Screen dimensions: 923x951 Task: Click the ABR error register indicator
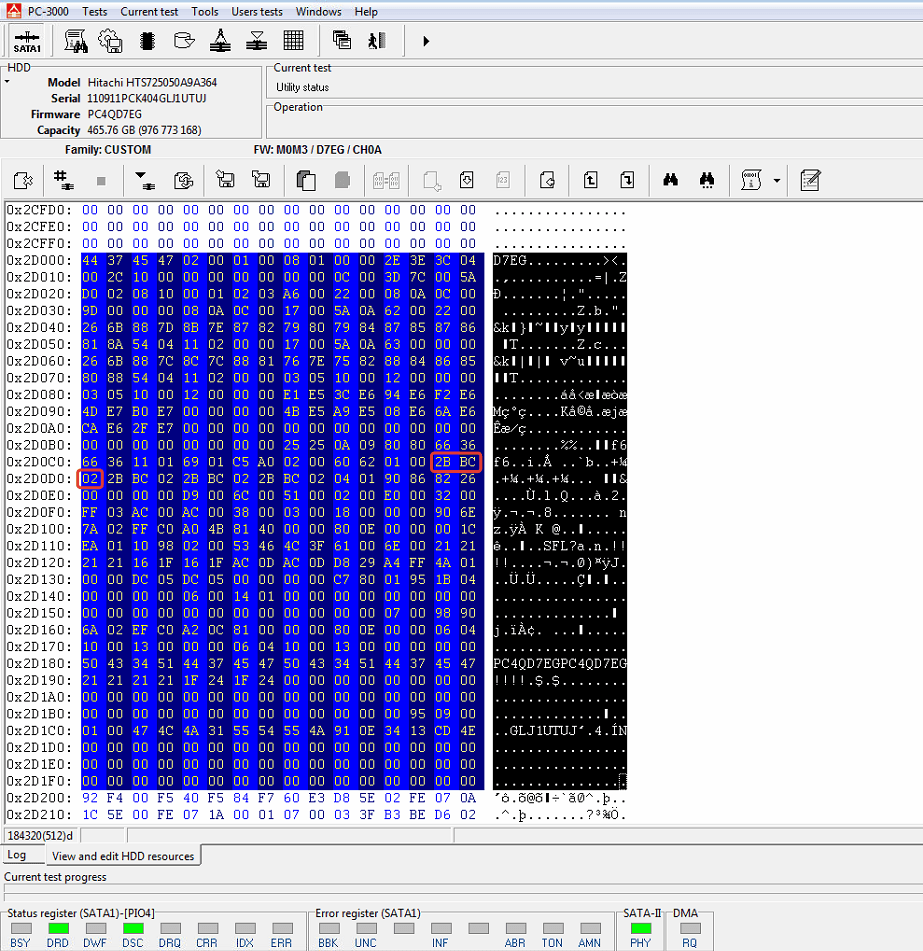click(515, 928)
